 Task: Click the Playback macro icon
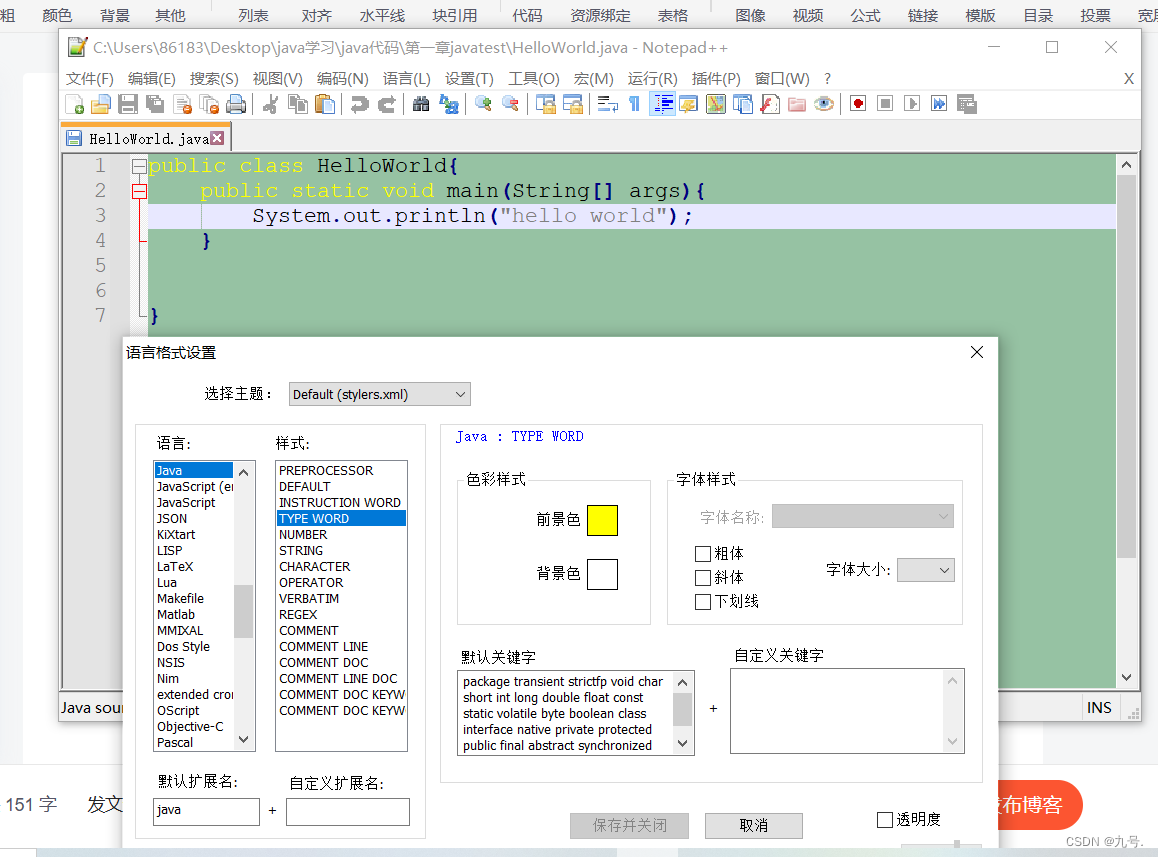click(x=912, y=104)
